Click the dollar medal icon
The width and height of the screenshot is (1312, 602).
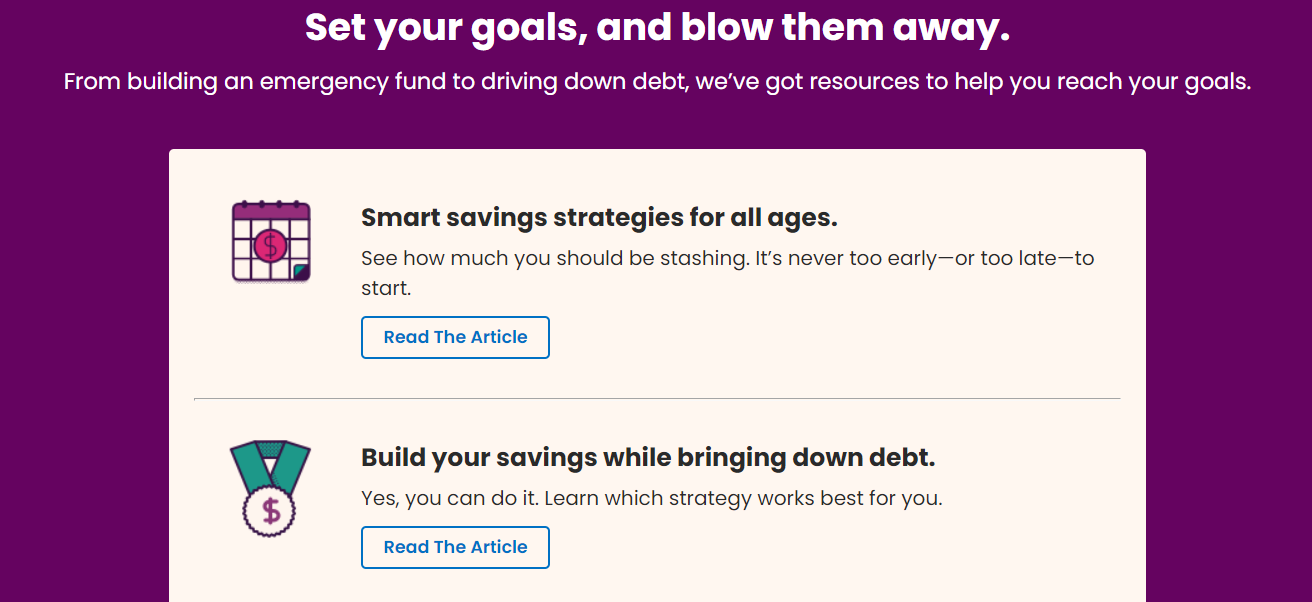point(270,489)
